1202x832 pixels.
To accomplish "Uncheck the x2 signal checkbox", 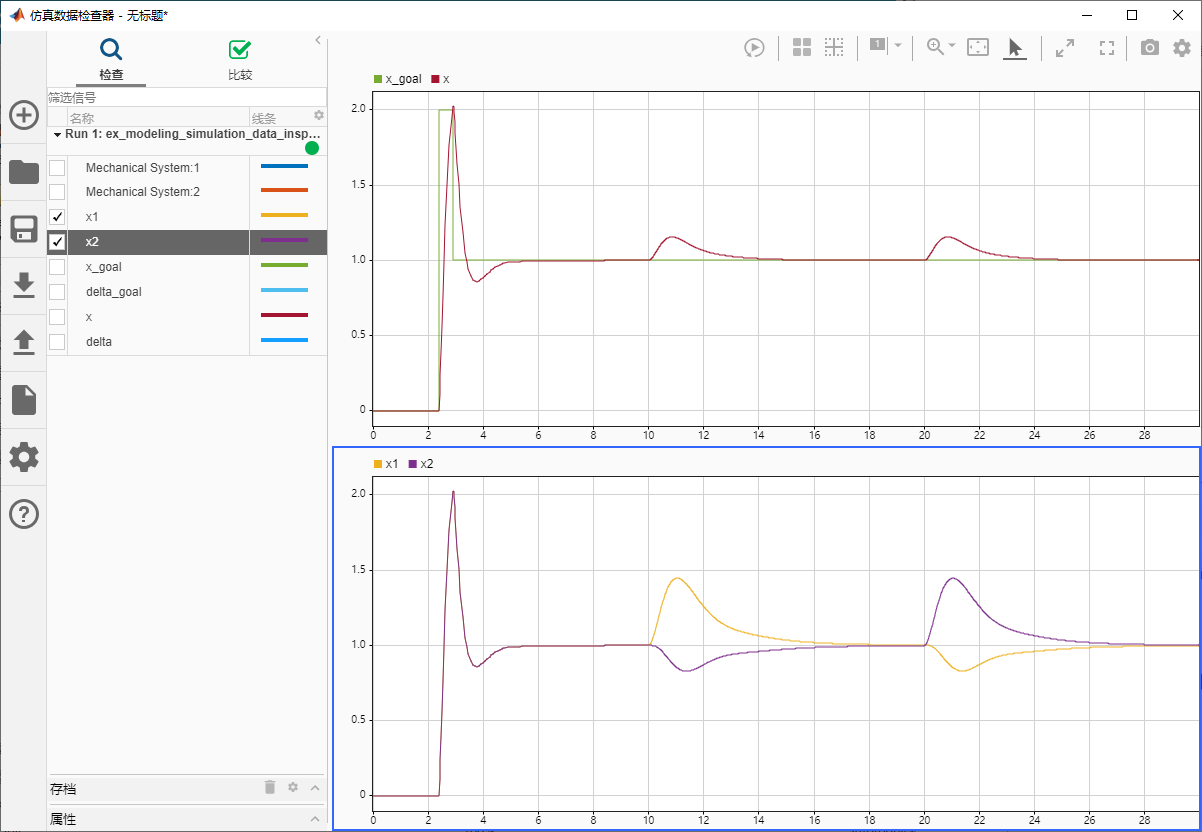I will tap(57, 242).
